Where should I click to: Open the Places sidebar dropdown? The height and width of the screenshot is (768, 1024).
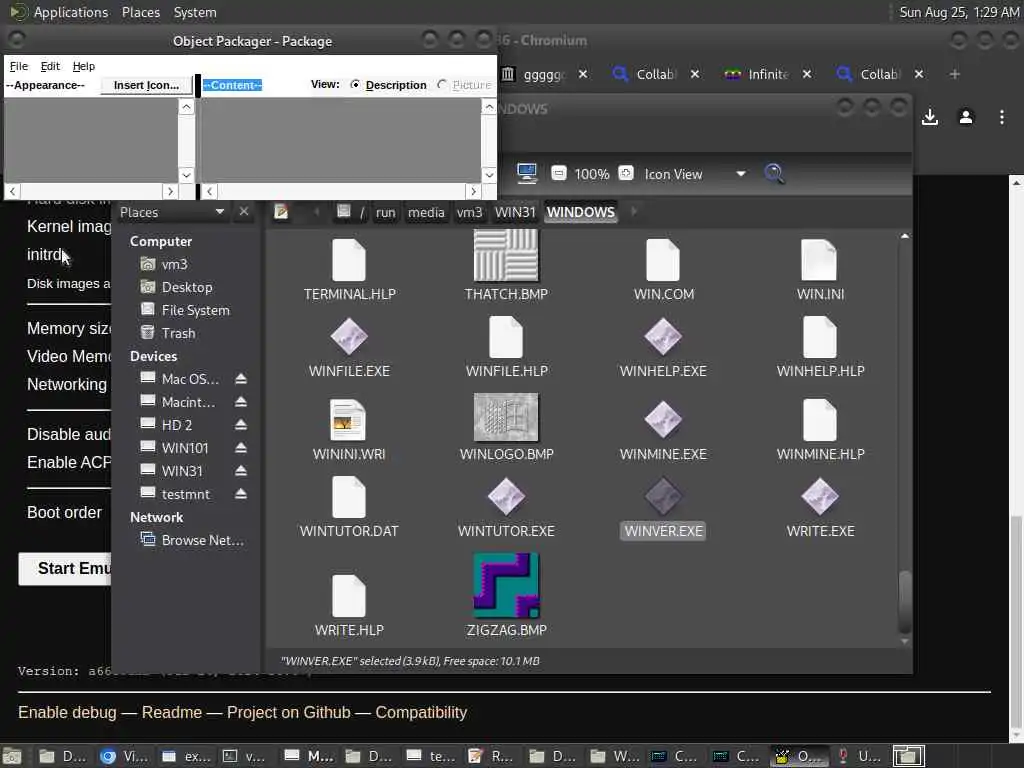coord(219,212)
